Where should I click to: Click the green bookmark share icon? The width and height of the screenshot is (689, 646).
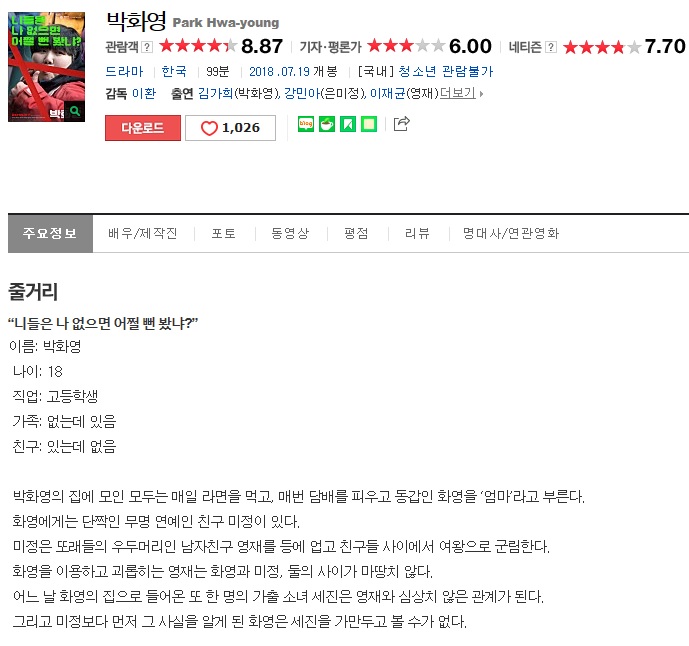[x=348, y=124]
